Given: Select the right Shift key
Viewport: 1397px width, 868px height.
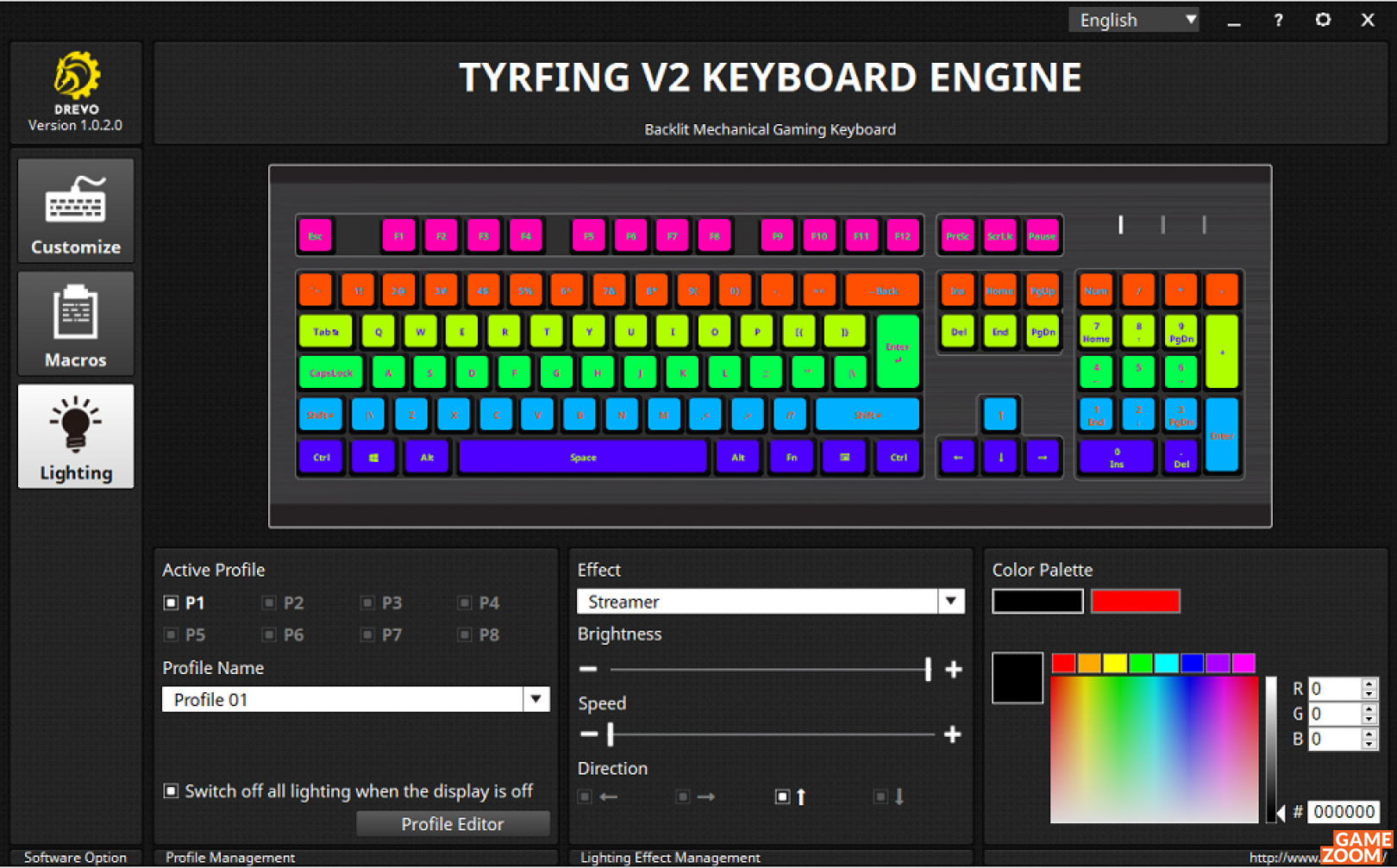Looking at the screenshot, I should 868,415.
